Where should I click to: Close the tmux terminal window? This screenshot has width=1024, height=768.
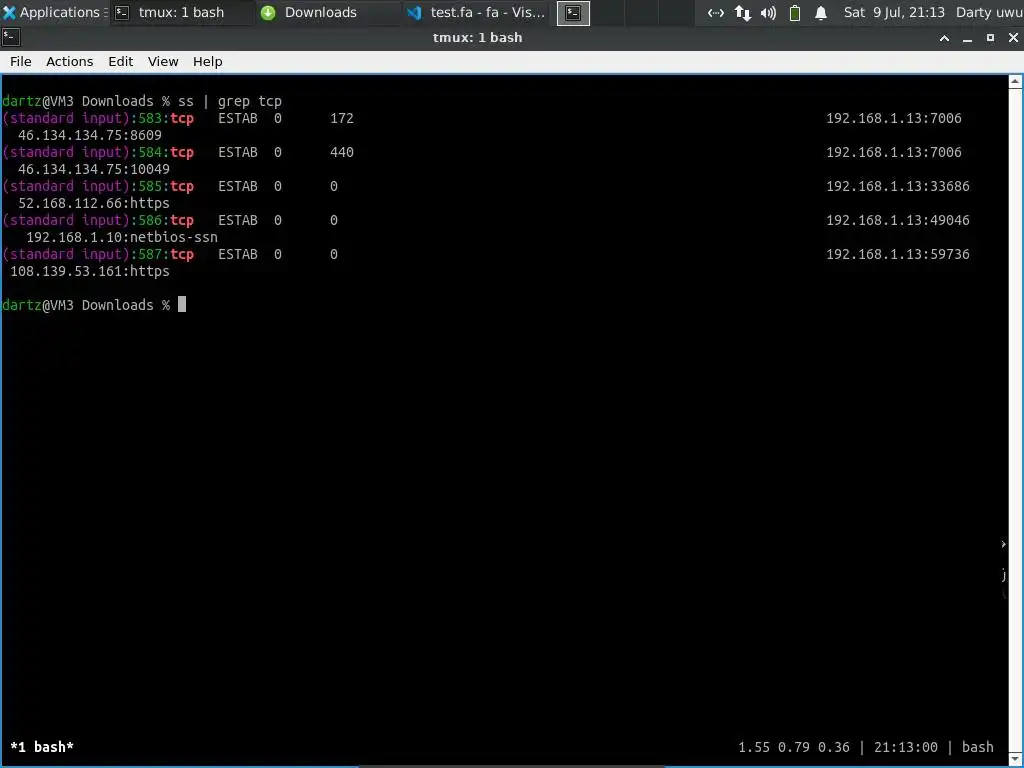pos(1013,38)
